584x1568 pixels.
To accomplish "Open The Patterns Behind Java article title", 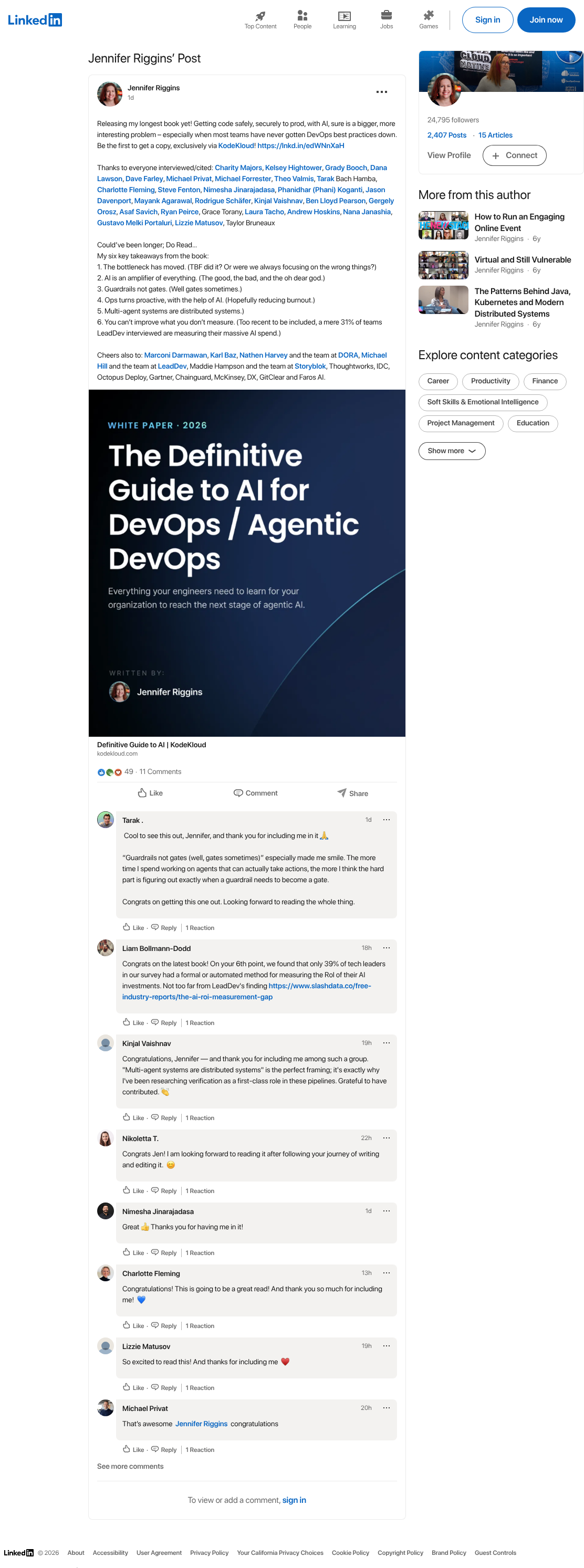I will [523, 302].
